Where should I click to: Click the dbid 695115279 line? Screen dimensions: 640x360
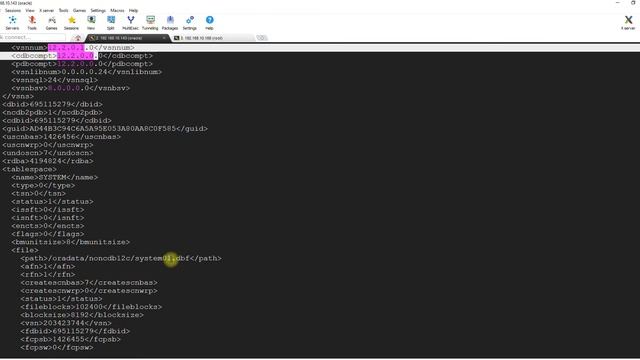[x=52, y=104]
